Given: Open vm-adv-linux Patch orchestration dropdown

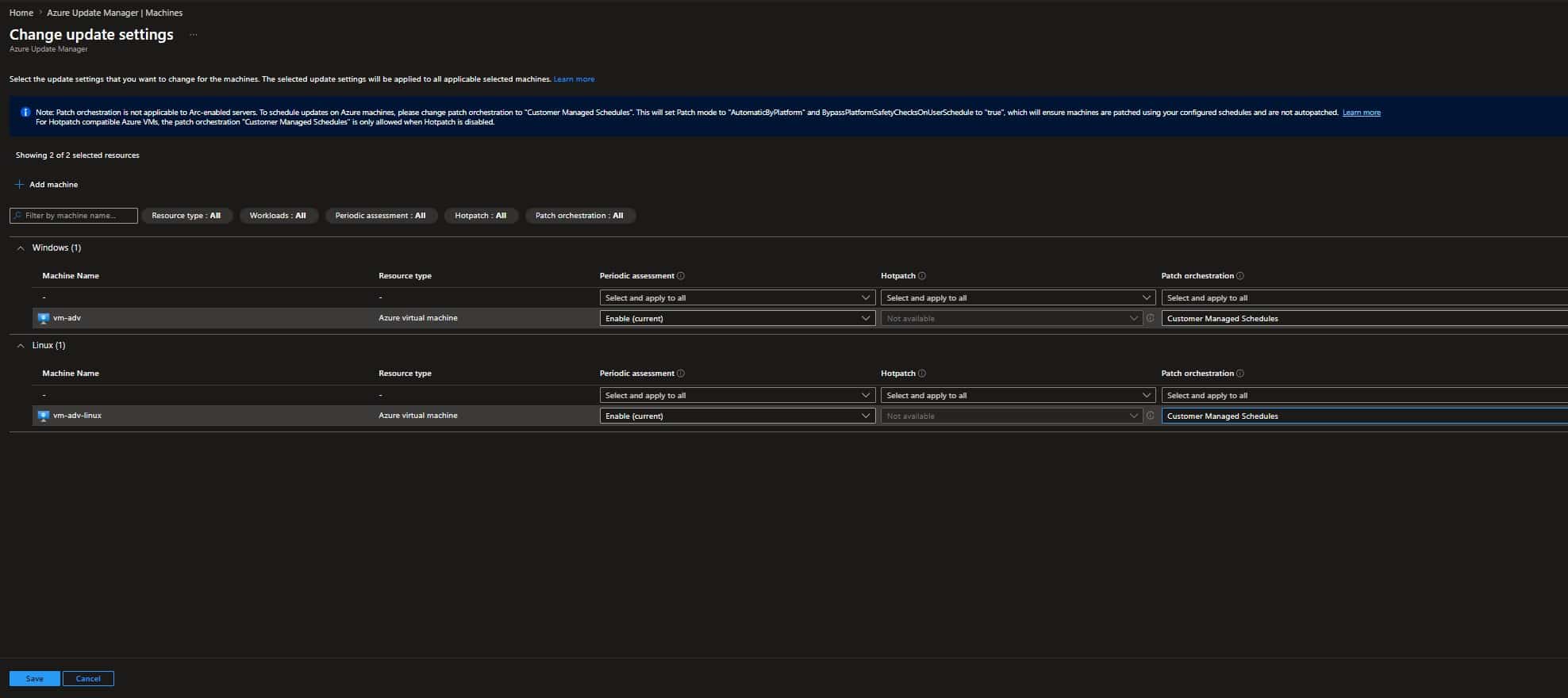Looking at the screenshot, I should pyautogui.click(x=1365, y=416).
